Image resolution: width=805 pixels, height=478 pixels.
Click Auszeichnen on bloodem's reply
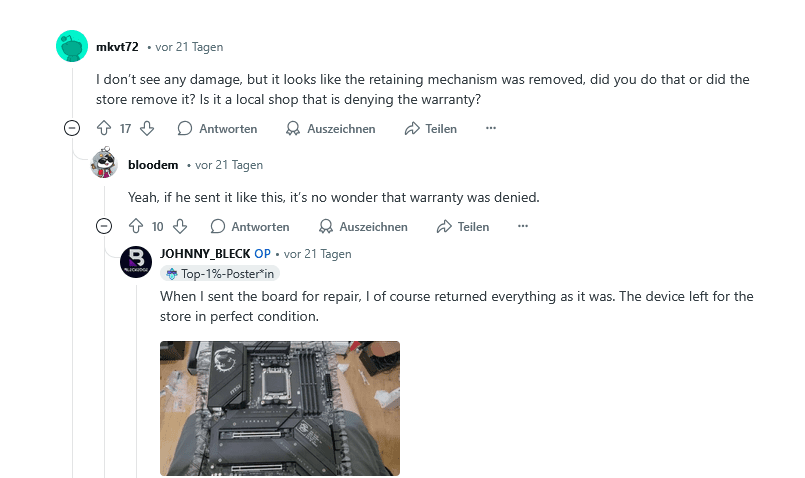362,227
